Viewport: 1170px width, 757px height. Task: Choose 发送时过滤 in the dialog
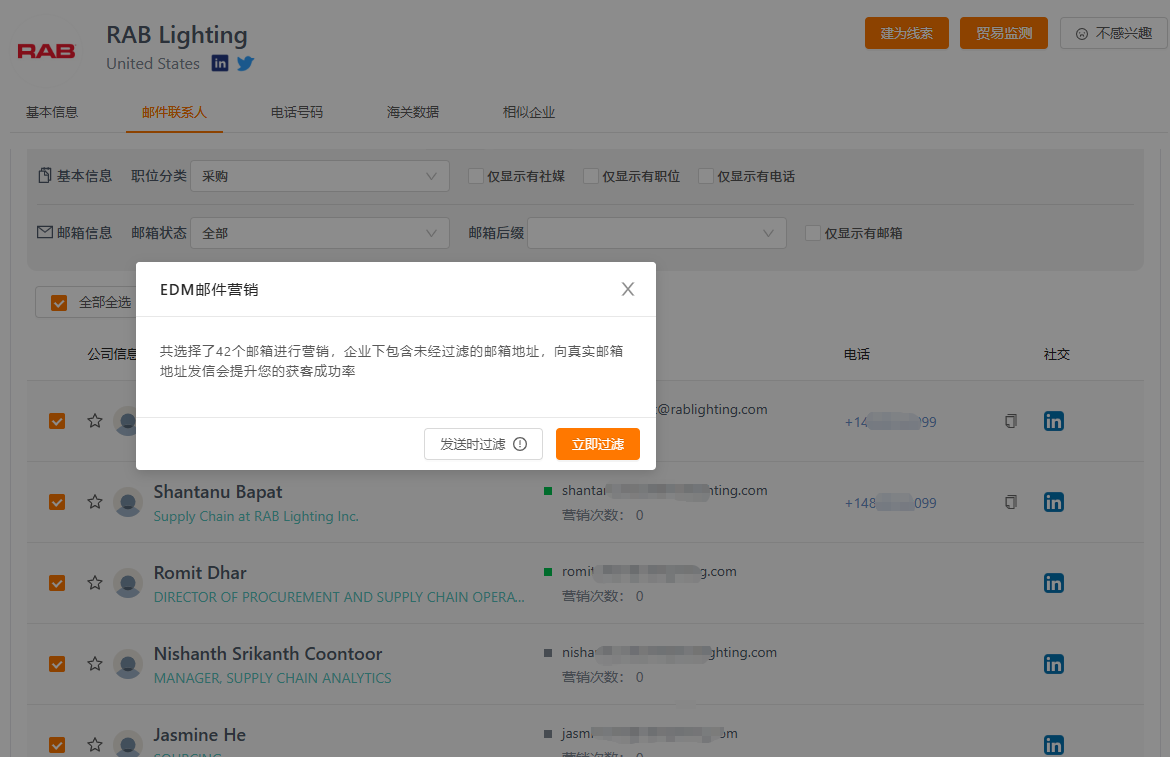[483, 444]
